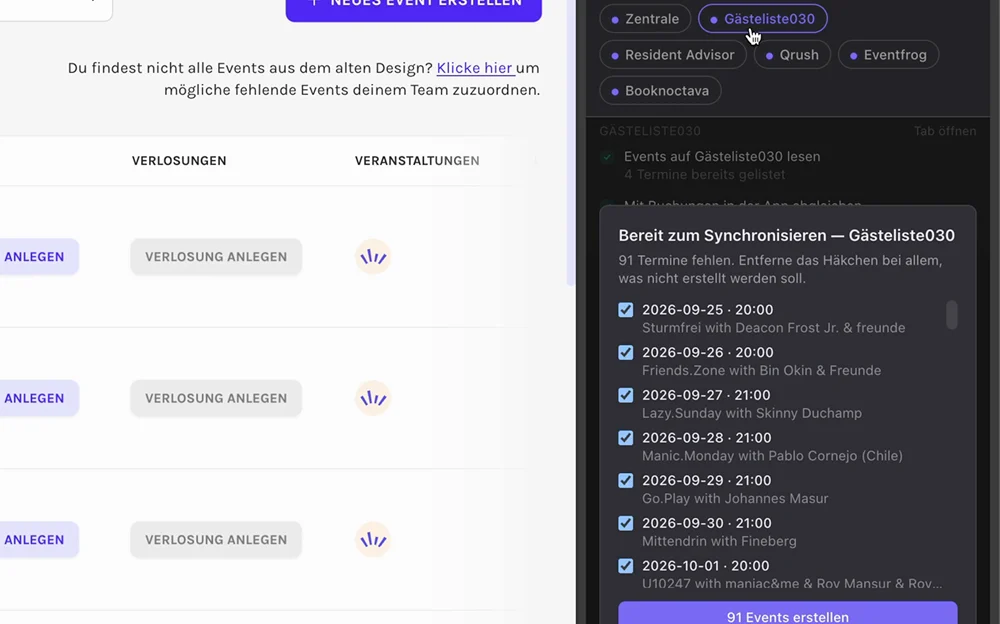1000x624 pixels.
Task: Click the event icon in the third row
Action: coord(373,540)
